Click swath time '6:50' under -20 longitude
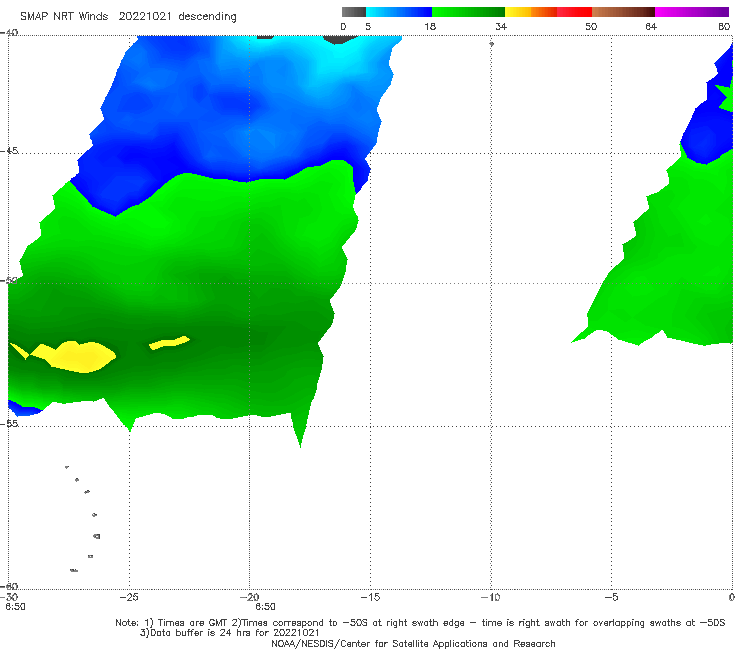Viewport: 740px width, 650px height. pos(265,607)
